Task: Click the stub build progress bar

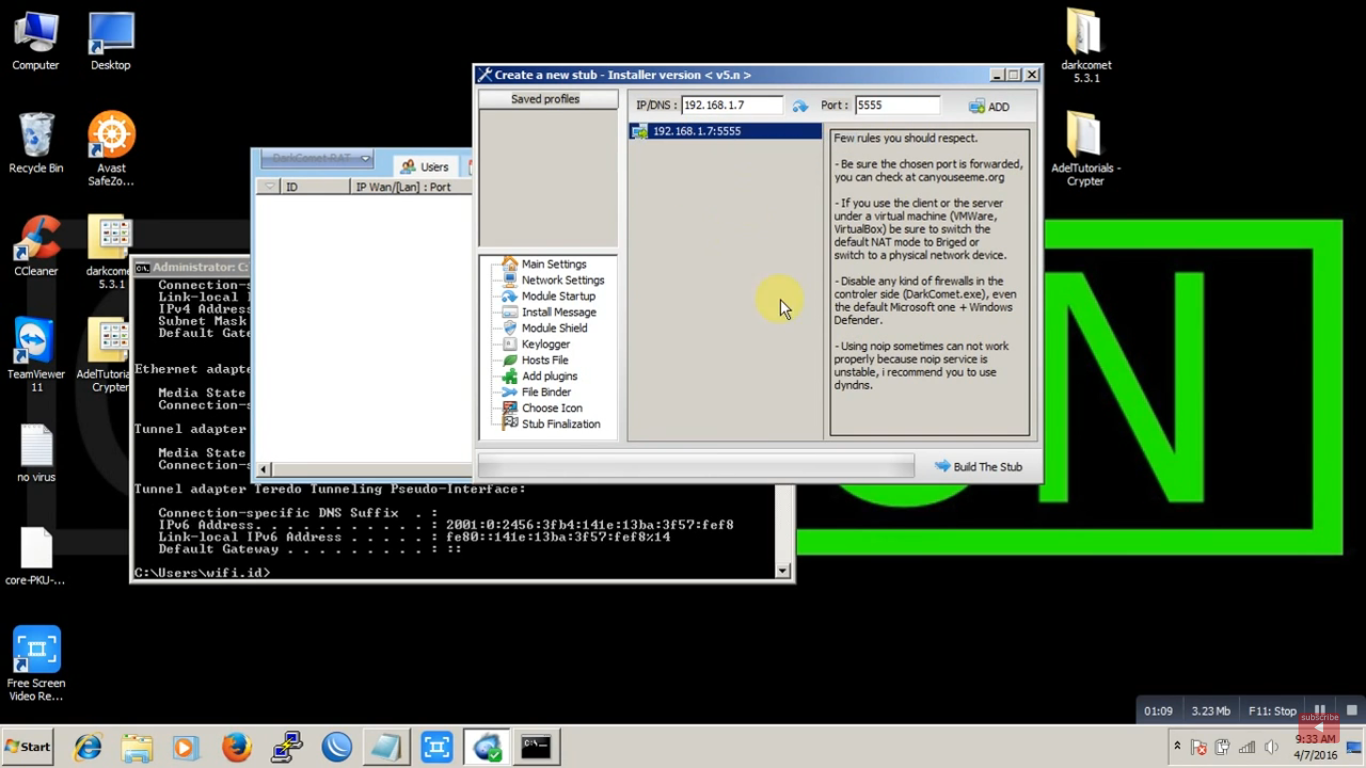Action: (x=696, y=466)
